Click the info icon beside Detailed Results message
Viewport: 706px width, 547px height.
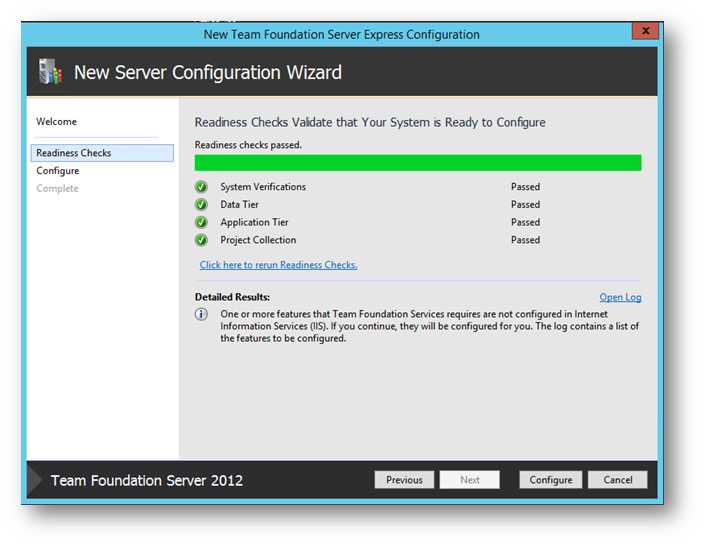pyautogui.click(x=201, y=314)
